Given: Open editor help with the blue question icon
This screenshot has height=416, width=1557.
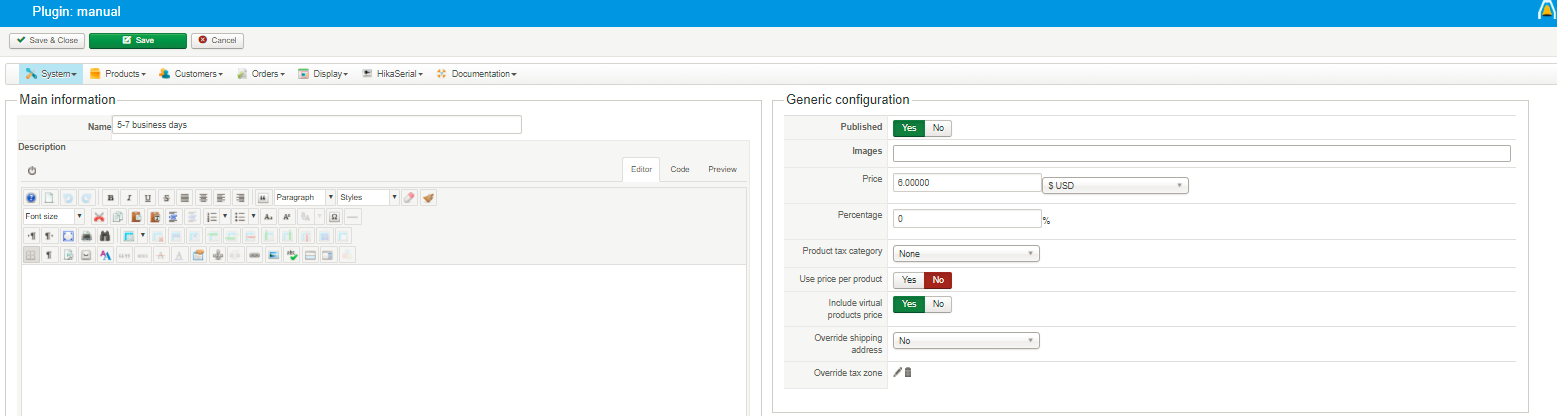Looking at the screenshot, I should [x=31, y=198].
